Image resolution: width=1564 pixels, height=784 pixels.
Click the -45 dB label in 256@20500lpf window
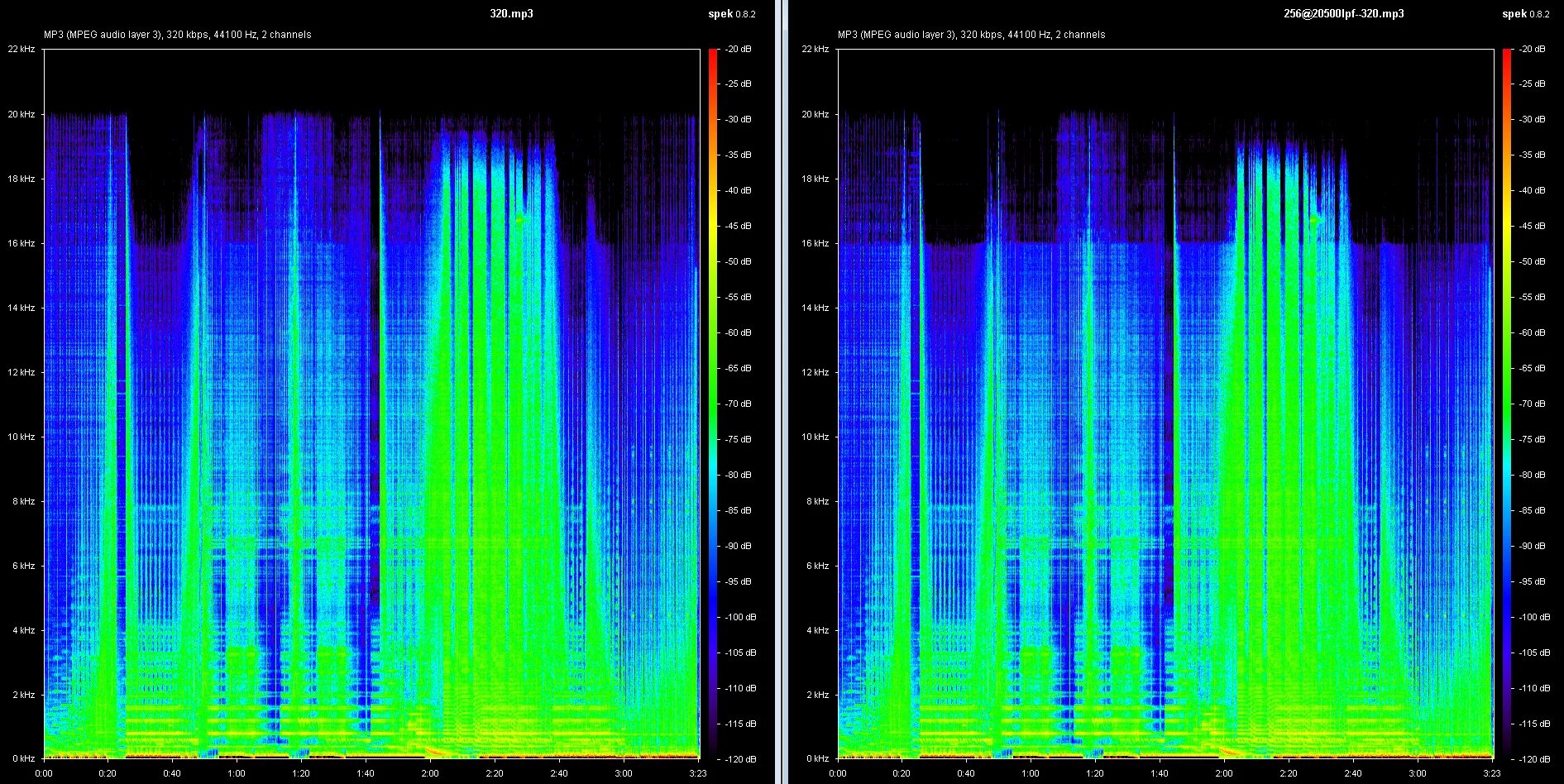[1532, 226]
